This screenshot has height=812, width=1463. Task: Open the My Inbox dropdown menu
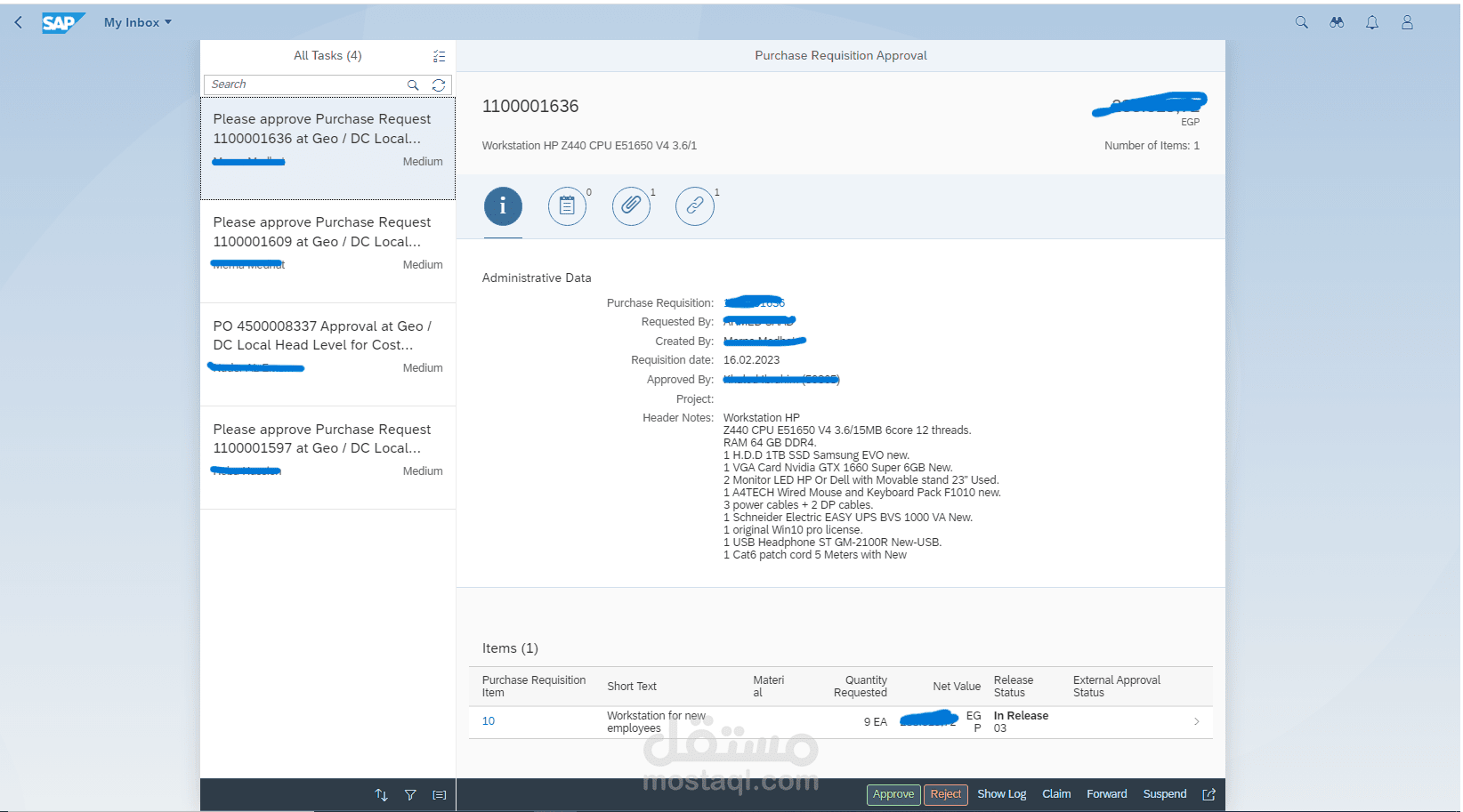coord(138,22)
